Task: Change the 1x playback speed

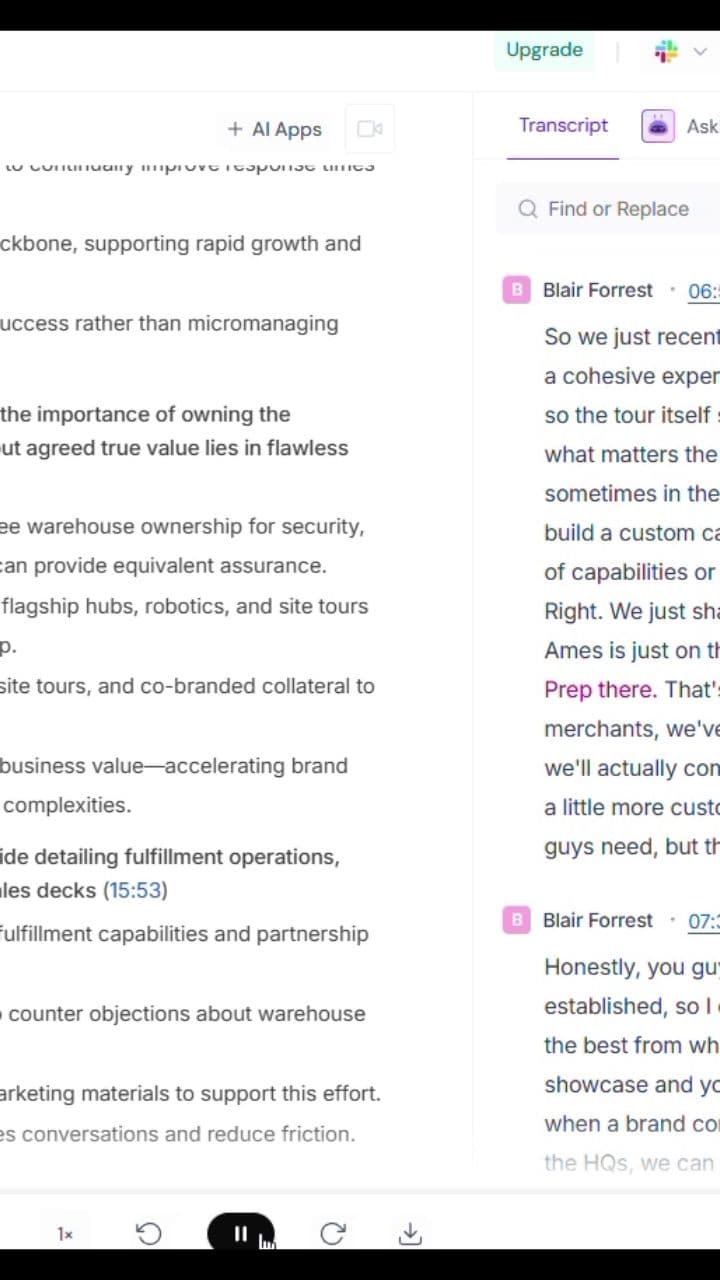Action: 65,1234
